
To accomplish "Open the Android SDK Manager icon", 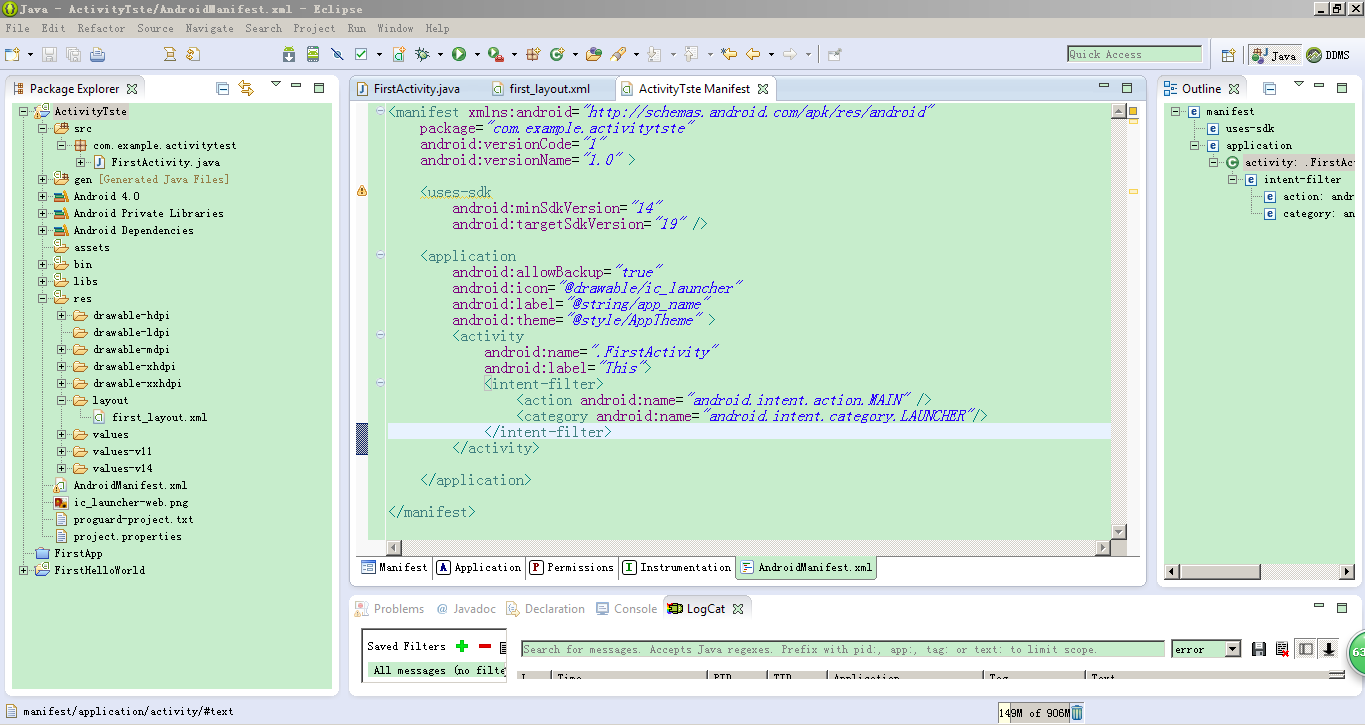I will pyautogui.click(x=288, y=54).
